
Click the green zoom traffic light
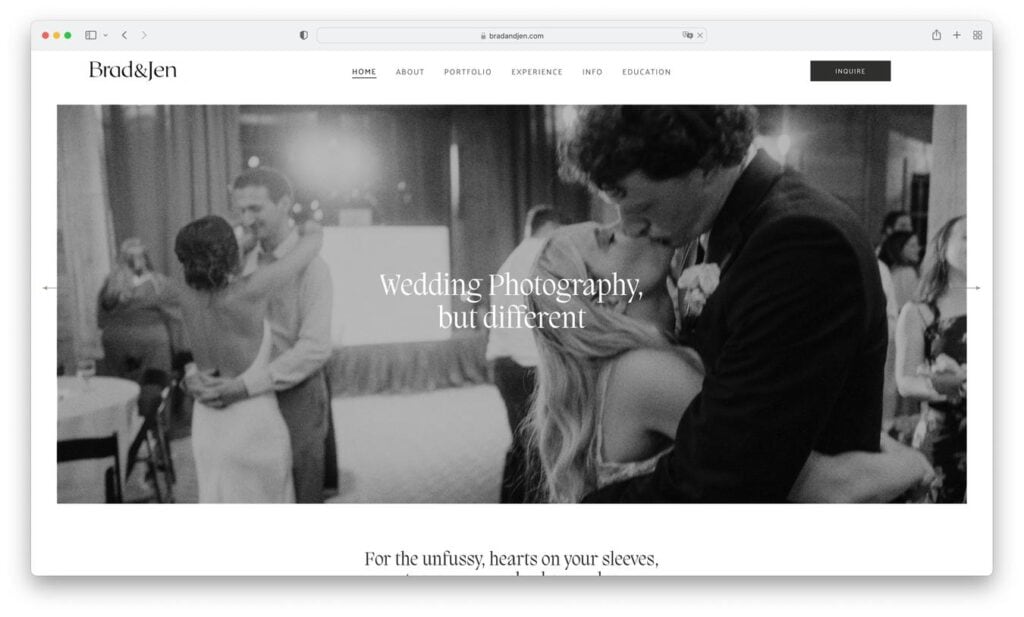point(68,33)
